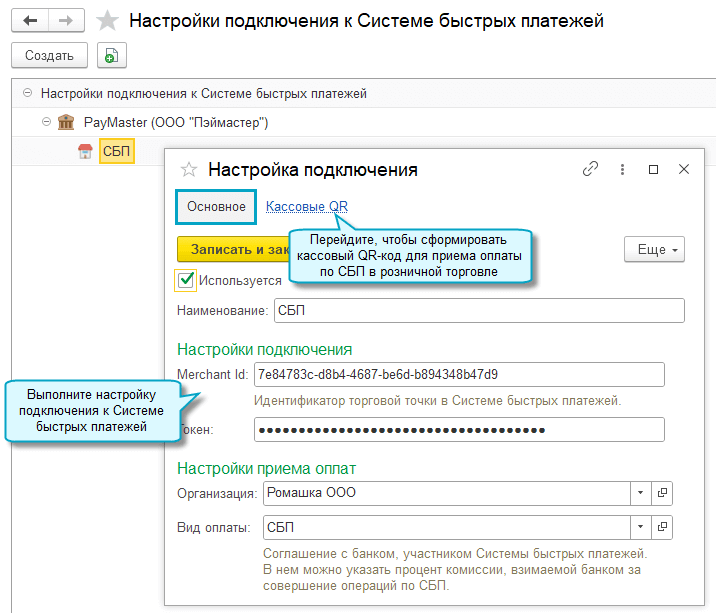Screen dimensions: 716x613
Task: Click the Наименование input field
Action: (x=479, y=311)
